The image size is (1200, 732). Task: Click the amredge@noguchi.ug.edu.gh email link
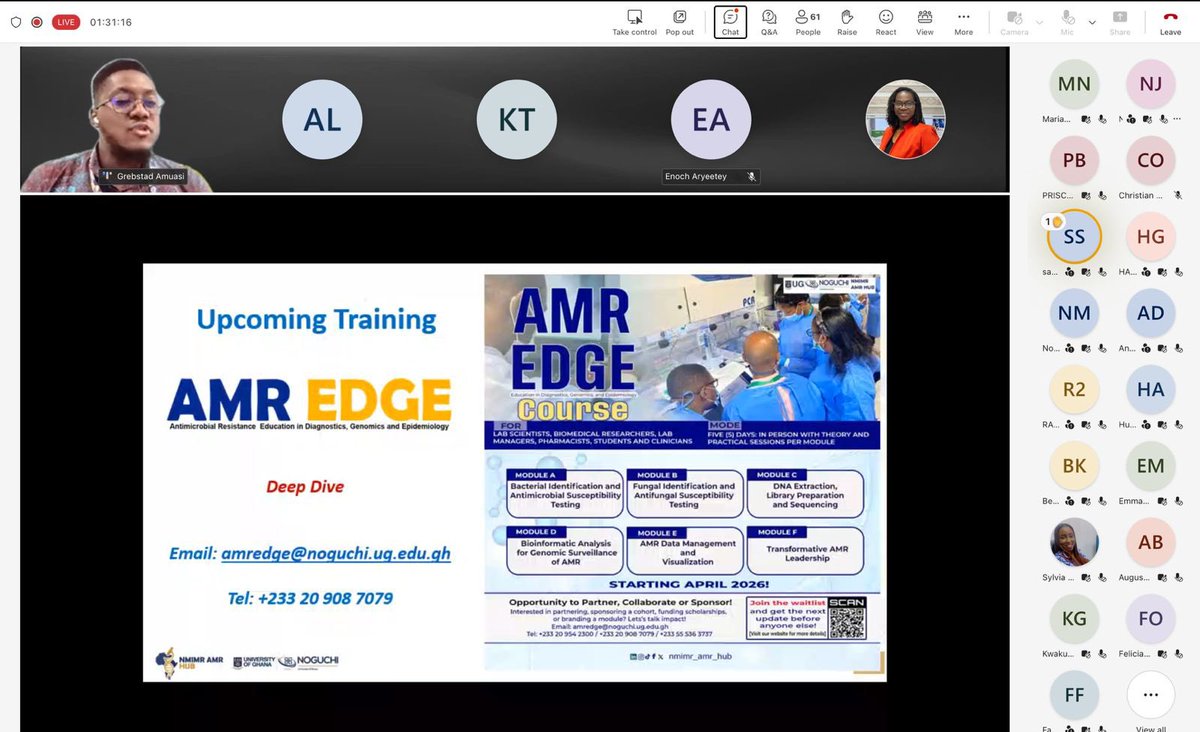[x=336, y=553]
